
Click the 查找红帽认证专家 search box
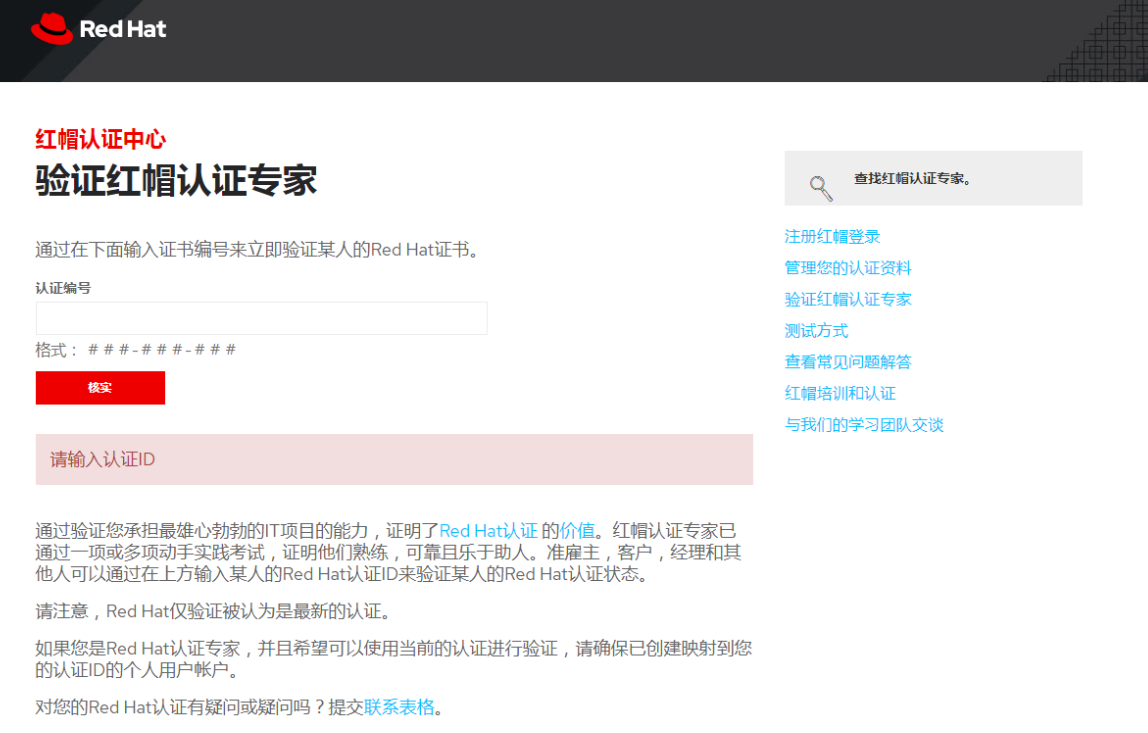point(933,177)
